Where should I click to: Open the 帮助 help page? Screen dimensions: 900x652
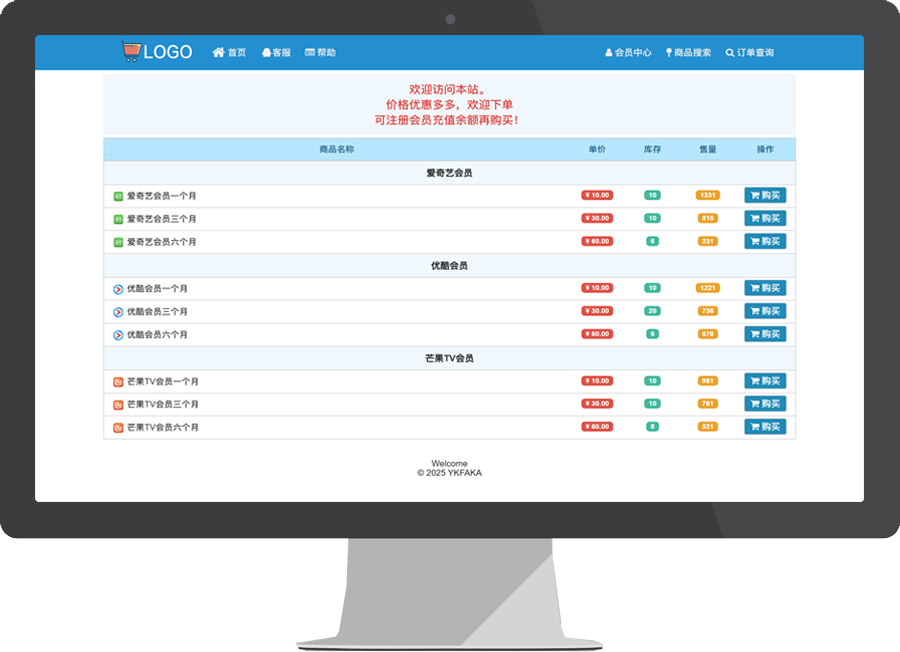320,53
